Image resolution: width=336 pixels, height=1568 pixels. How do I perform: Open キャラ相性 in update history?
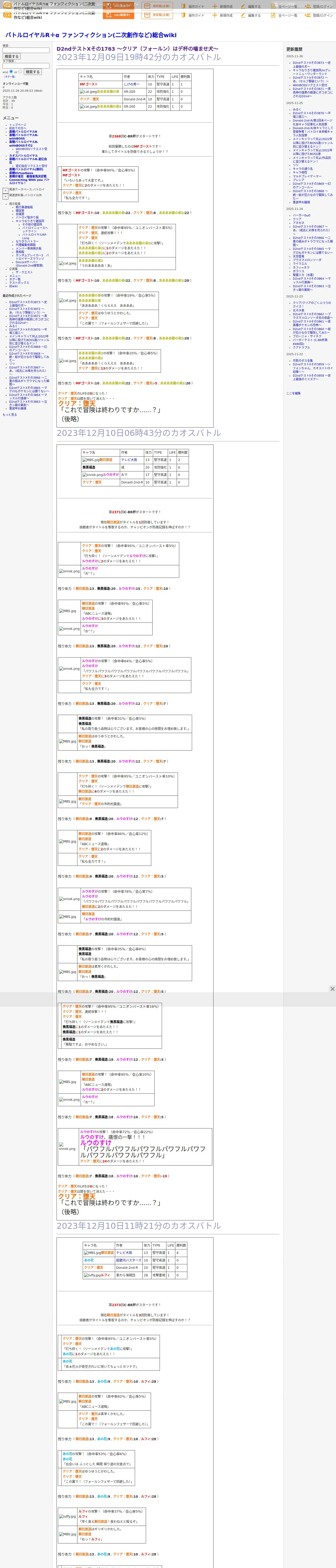click(300, 172)
